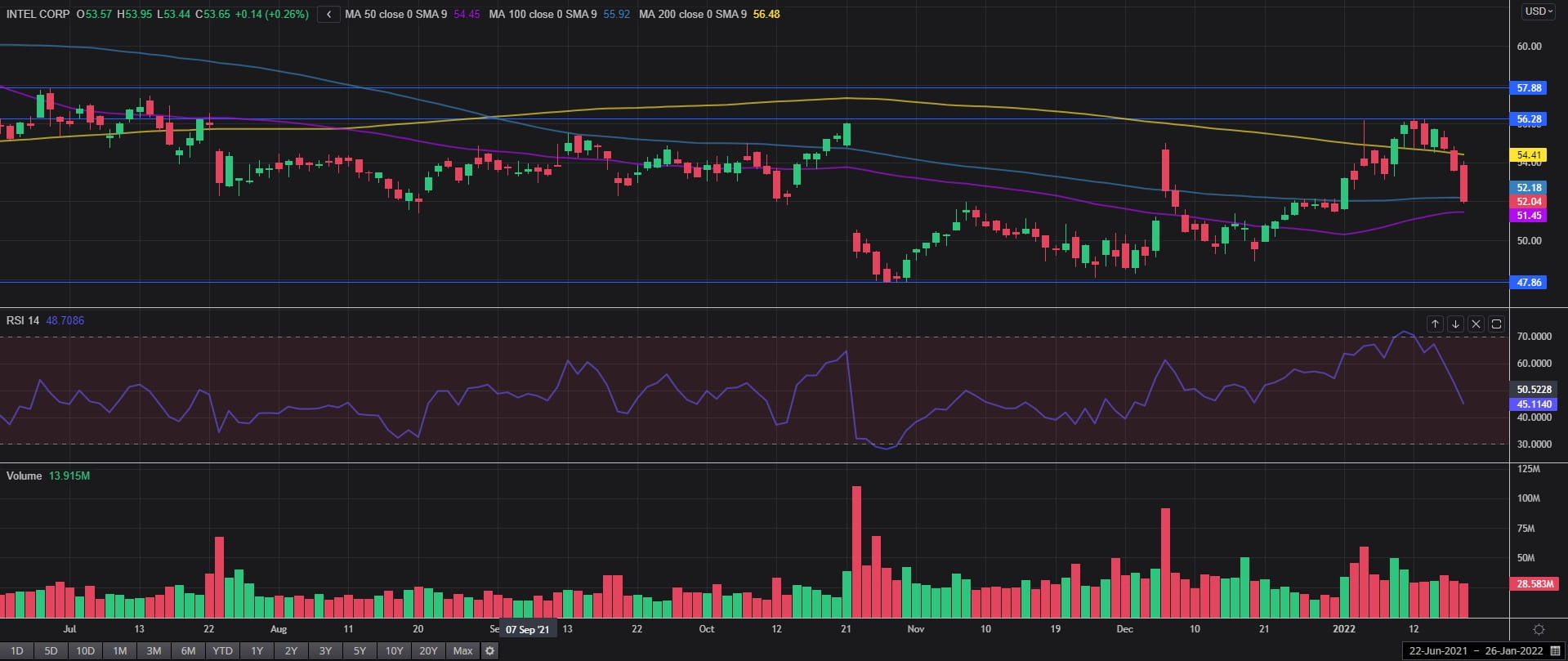This screenshot has height=661, width=1568.
Task: Choose the 5Y time range
Action: click(360, 651)
